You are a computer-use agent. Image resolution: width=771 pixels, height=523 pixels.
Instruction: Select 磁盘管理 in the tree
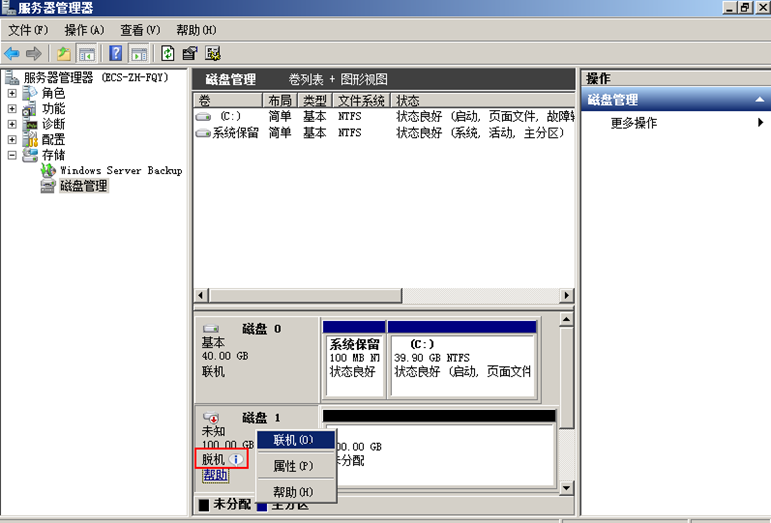pyautogui.click(x=84, y=186)
